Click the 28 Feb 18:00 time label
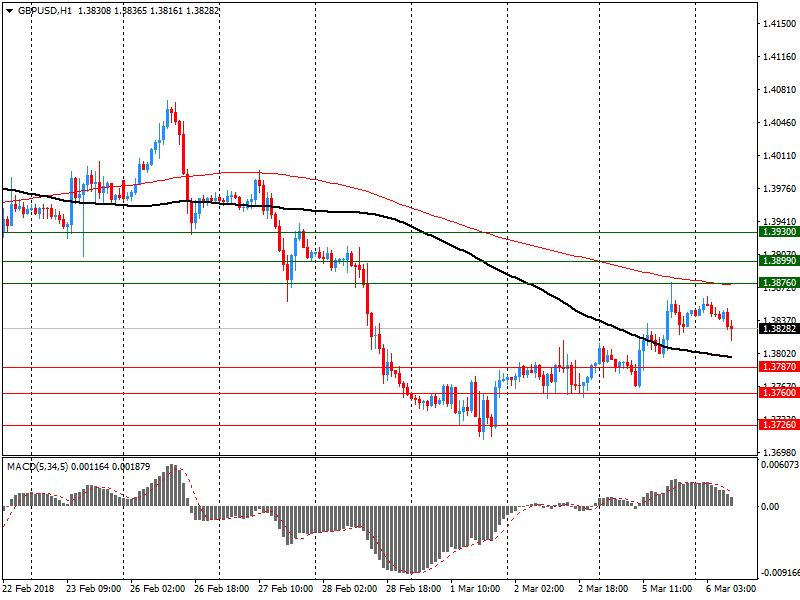 414,589
